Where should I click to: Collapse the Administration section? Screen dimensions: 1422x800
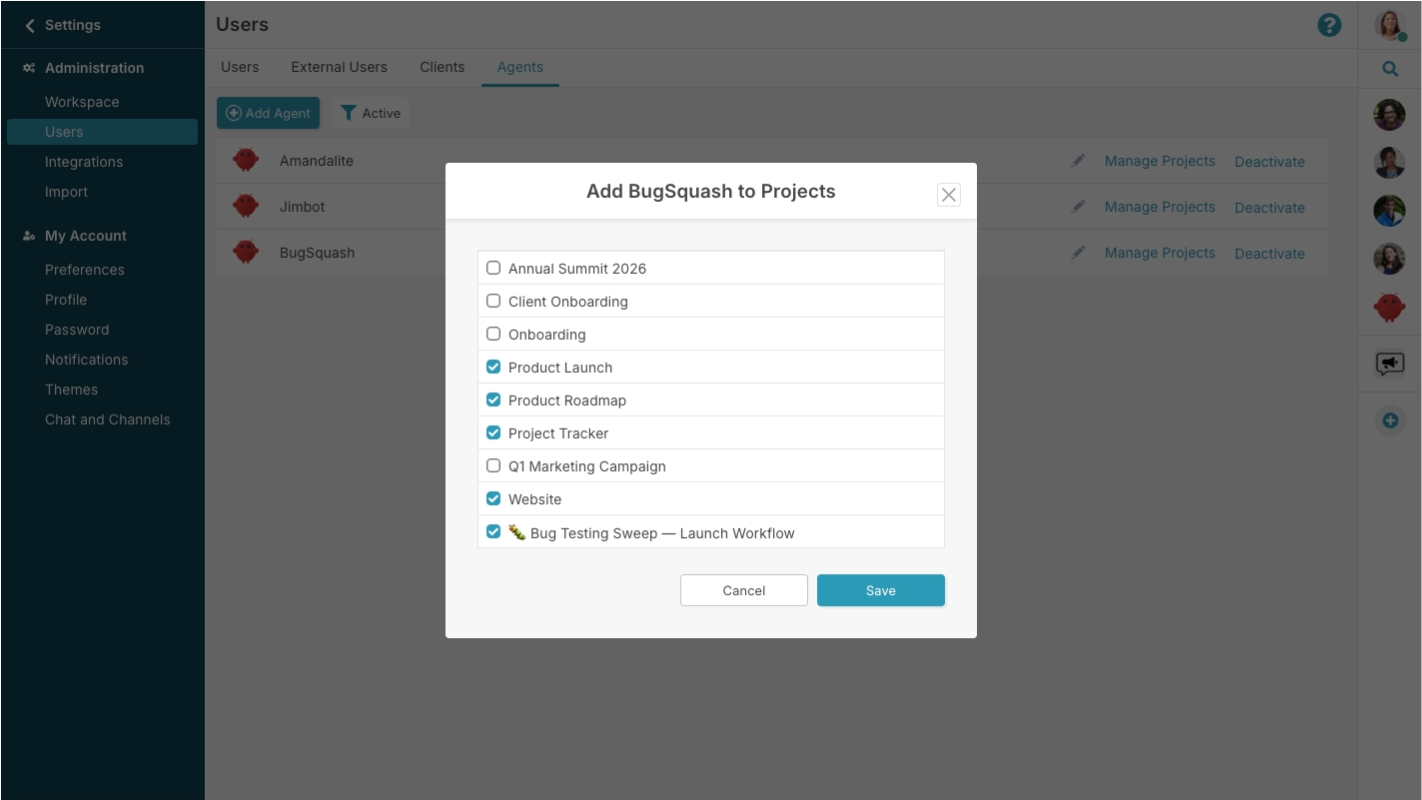94,68
